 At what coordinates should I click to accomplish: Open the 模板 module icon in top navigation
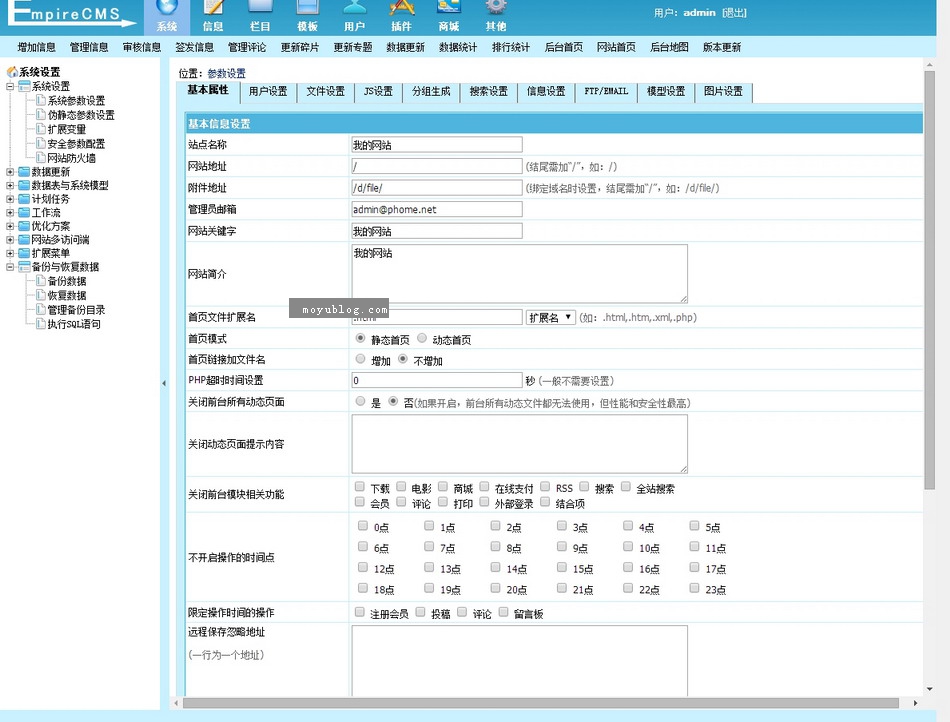(307, 7)
